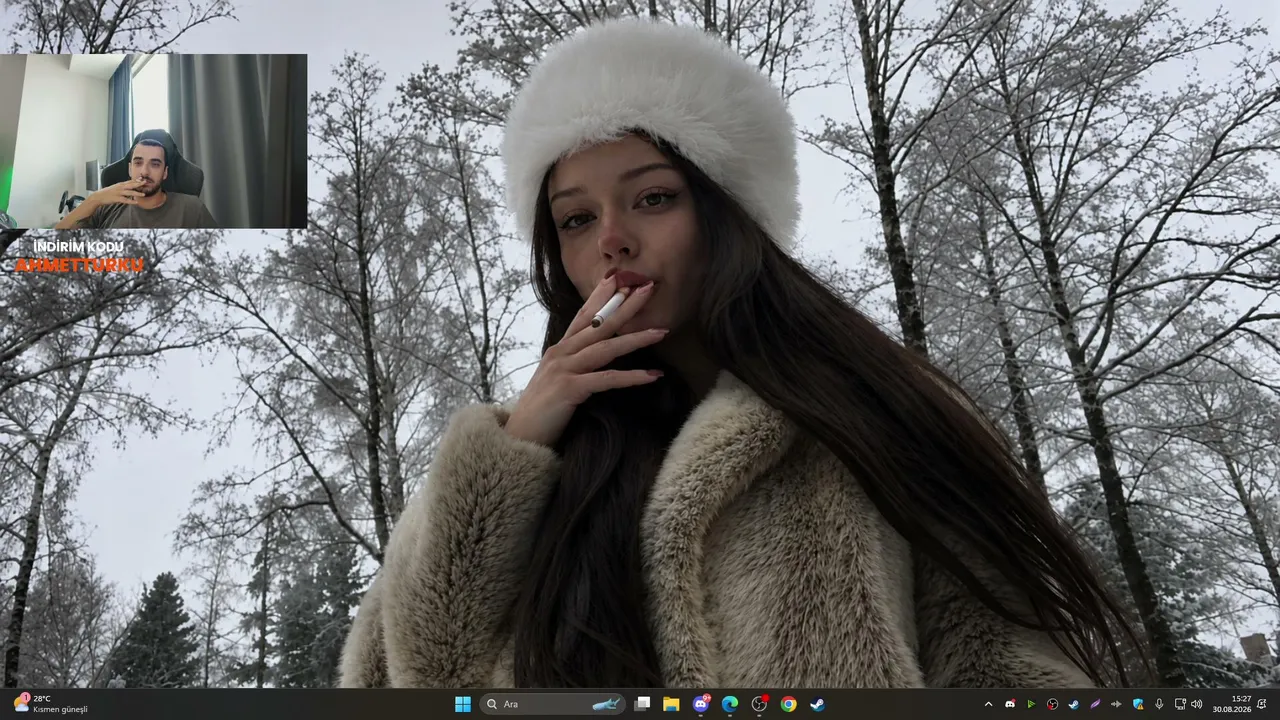The width and height of the screenshot is (1280, 720).
Task: Click the microphone tray icon
Action: 1159,704
